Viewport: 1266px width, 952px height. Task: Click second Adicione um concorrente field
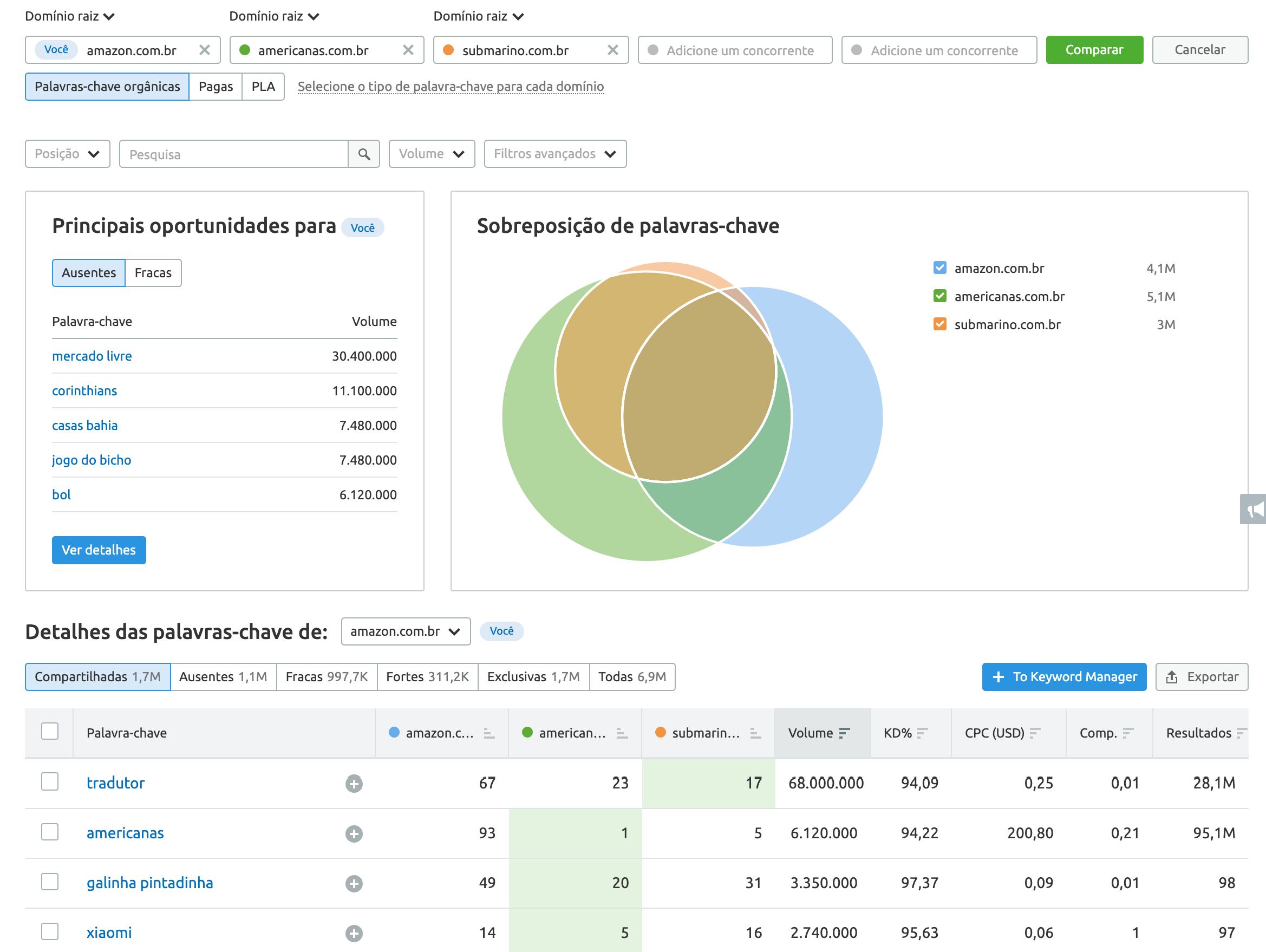click(x=939, y=50)
